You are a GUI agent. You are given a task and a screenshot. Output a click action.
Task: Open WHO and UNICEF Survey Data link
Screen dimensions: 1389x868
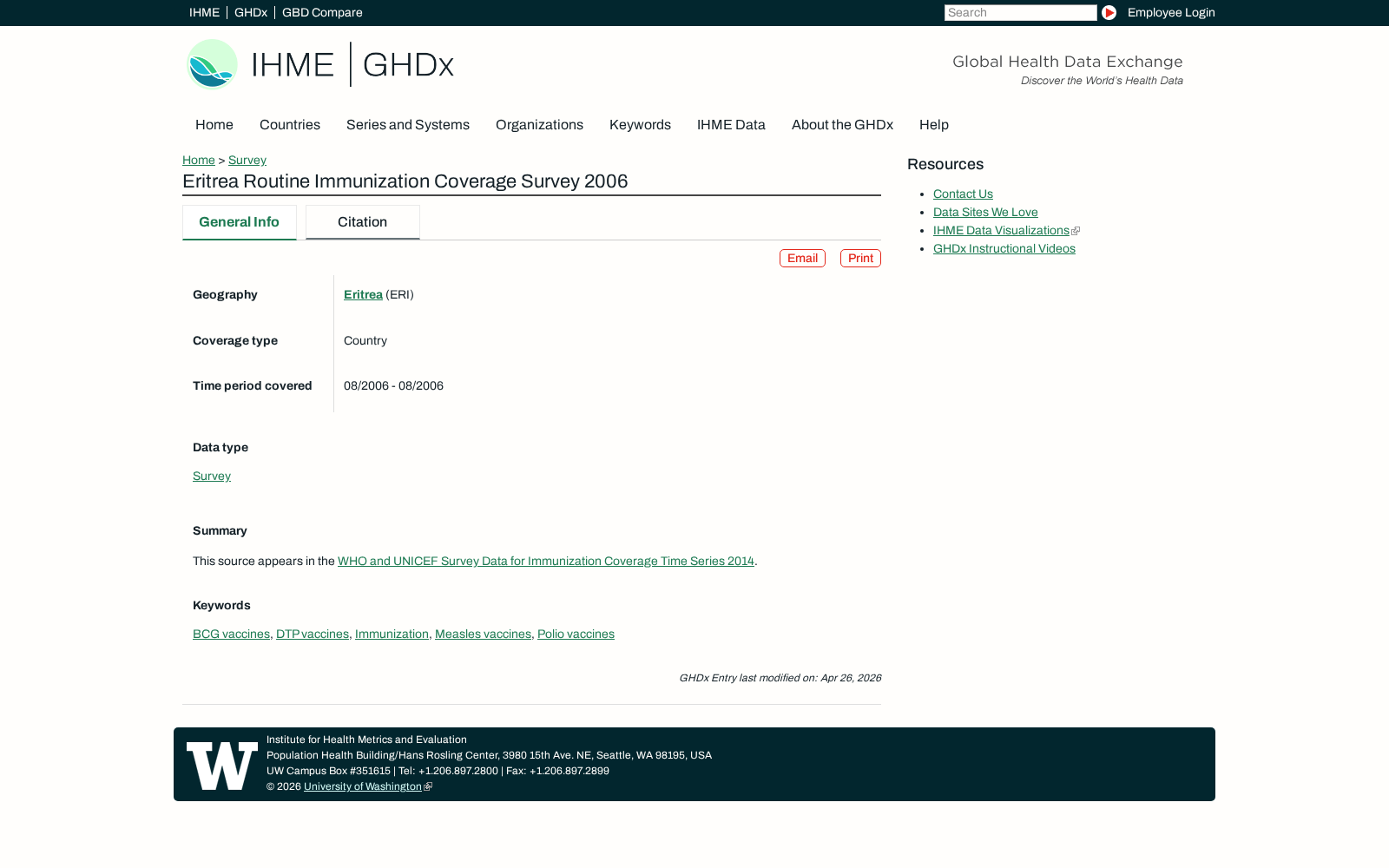(x=546, y=562)
